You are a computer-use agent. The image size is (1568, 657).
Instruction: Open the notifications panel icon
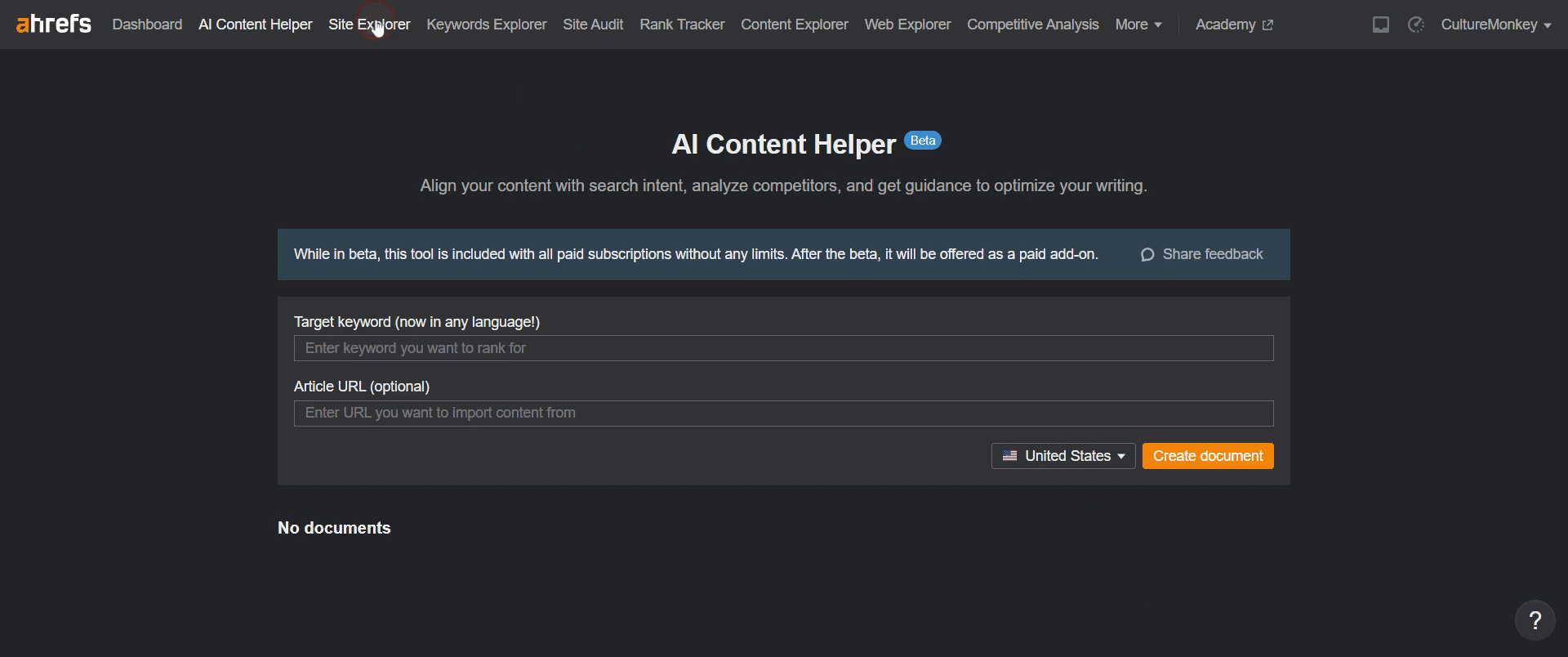point(1381,25)
